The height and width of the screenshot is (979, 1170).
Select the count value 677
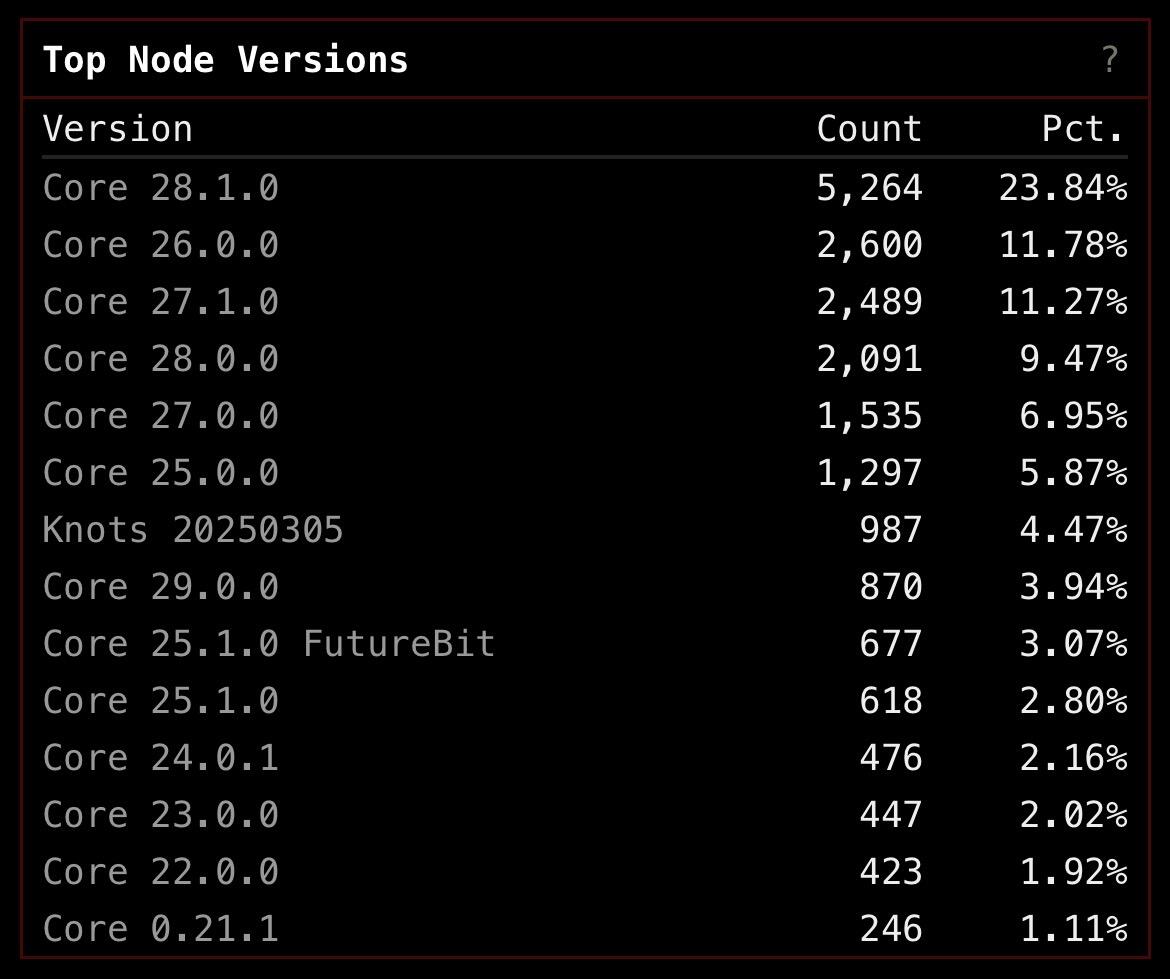(891, 644)
